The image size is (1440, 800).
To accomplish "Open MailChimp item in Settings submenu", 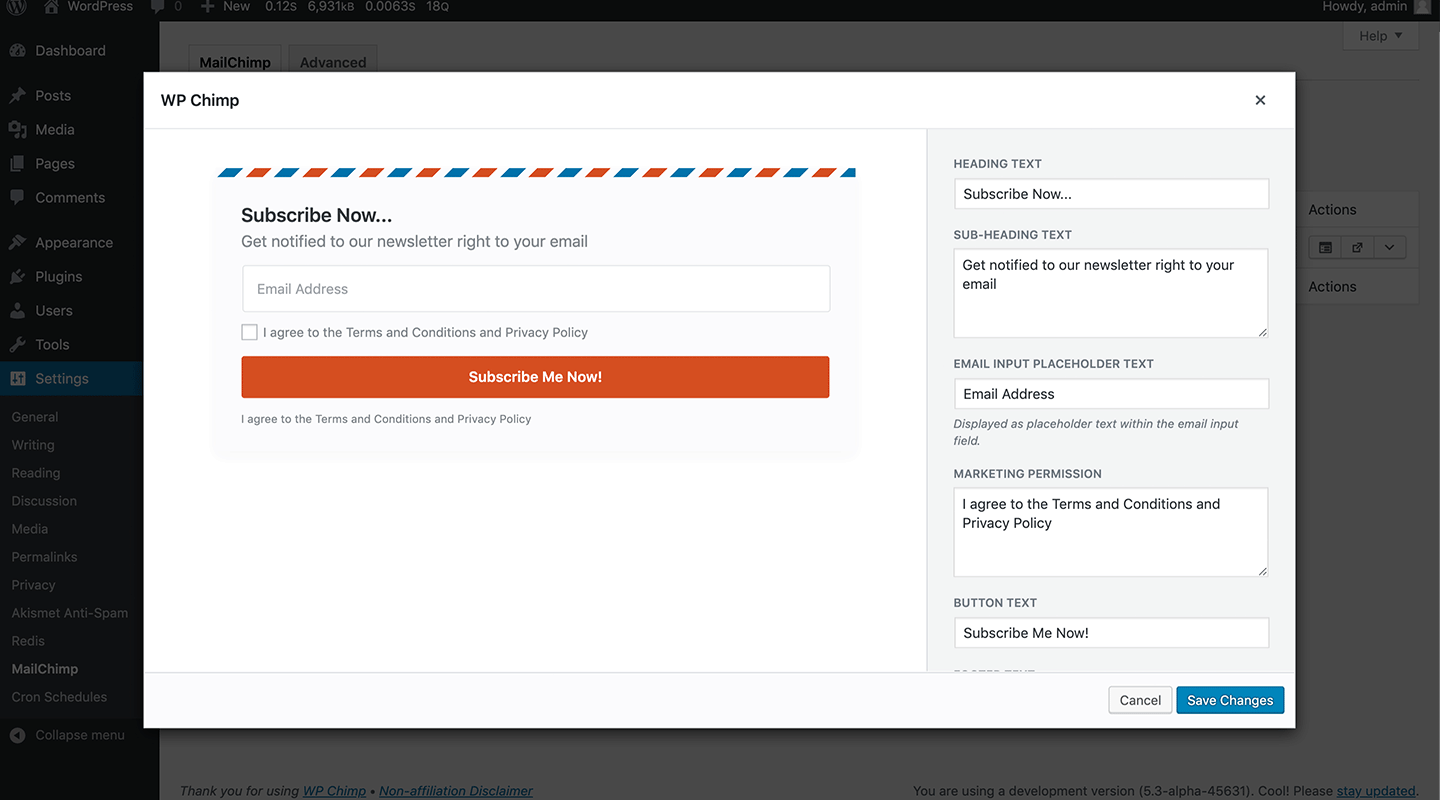I will coord(45,669).
